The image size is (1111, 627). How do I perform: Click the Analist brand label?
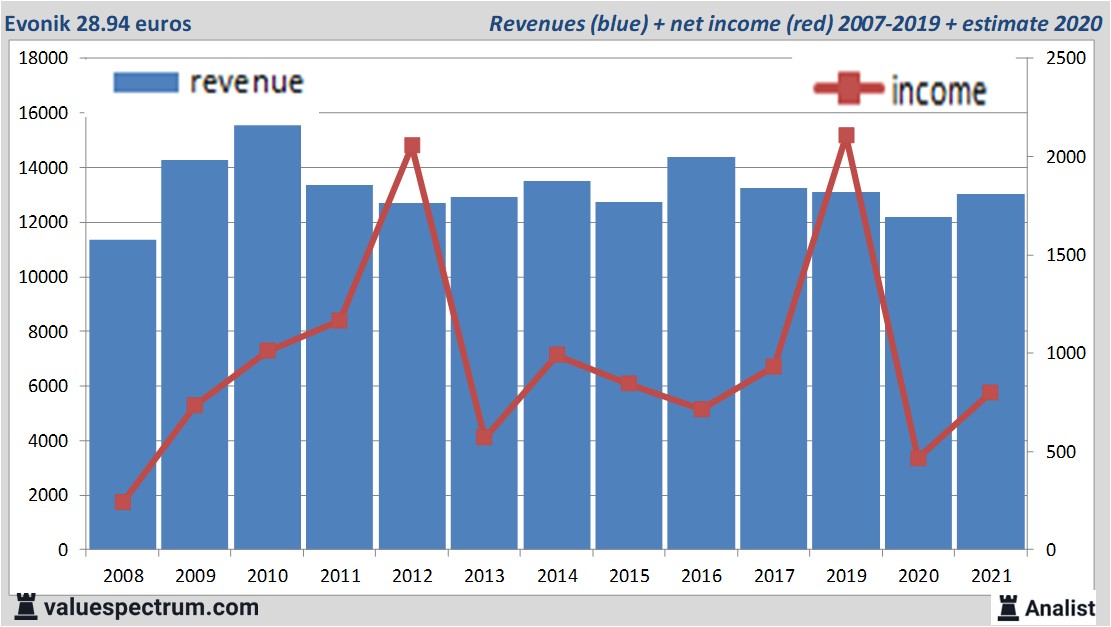coord(1060,607)
